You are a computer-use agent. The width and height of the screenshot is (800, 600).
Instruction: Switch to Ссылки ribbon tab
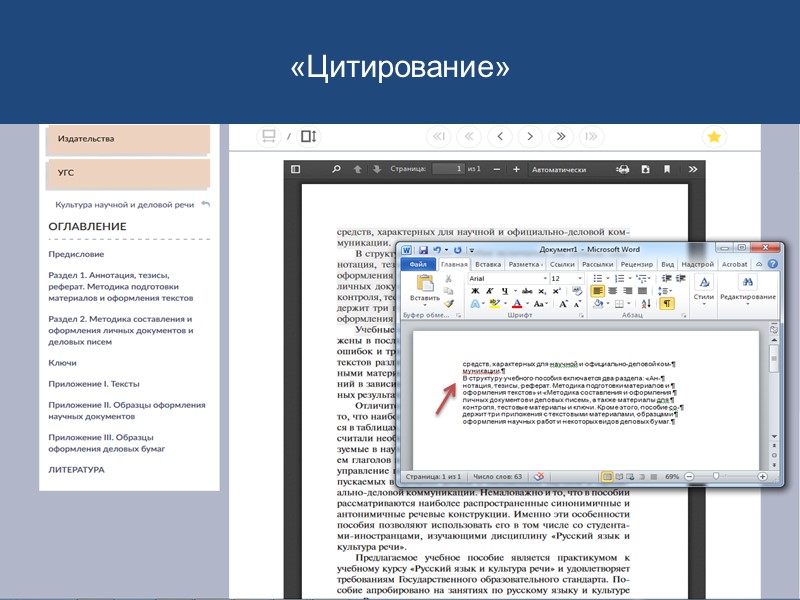point(562,264)
